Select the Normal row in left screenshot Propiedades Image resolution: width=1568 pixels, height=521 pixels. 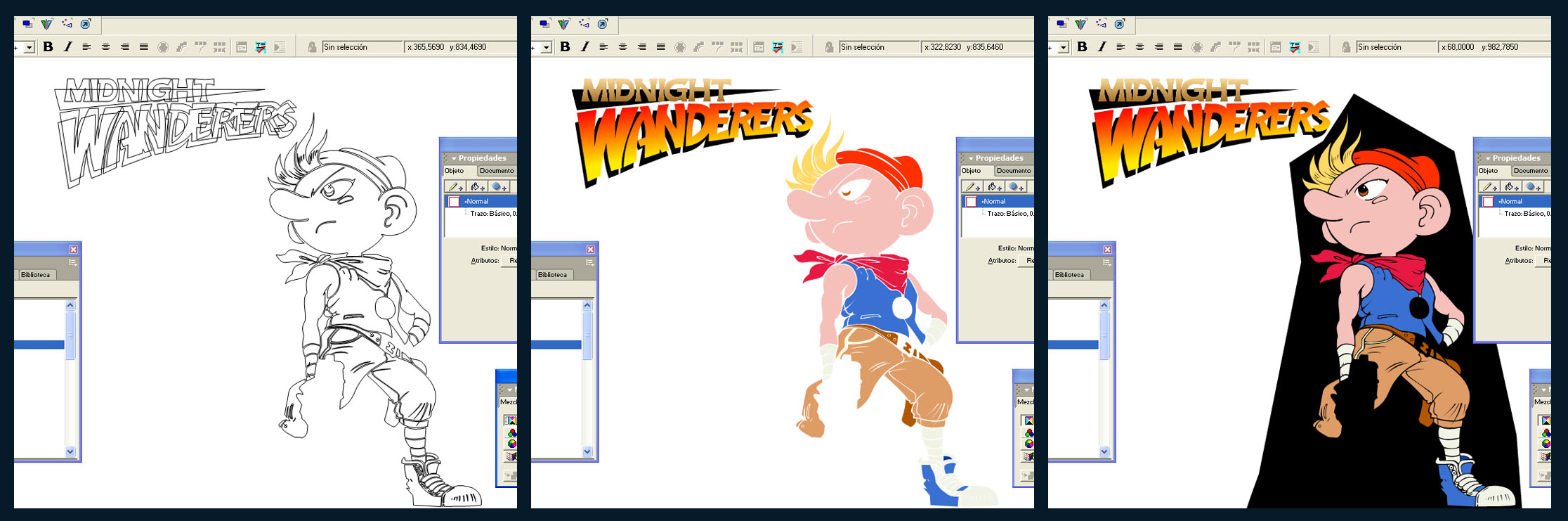click(481, 202)
